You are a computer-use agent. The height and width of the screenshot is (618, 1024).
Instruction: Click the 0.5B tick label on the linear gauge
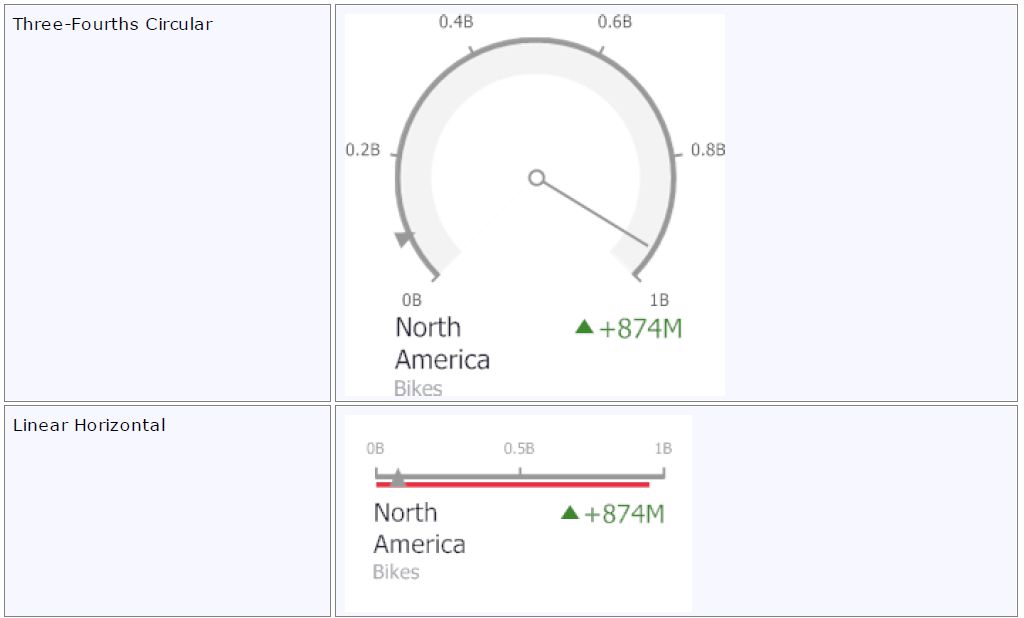[519, 448]
